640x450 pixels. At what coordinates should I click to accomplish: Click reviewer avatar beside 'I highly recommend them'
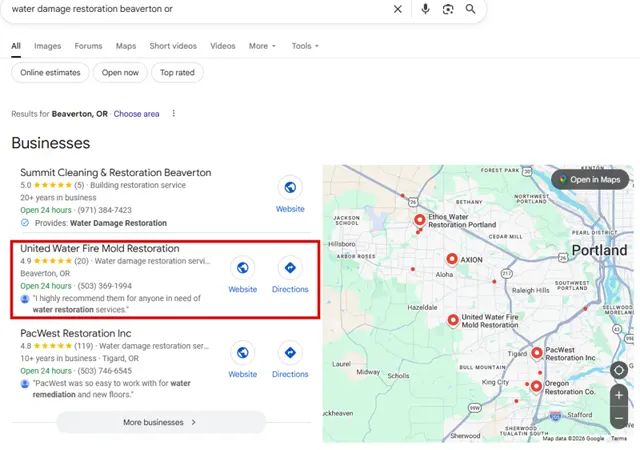pos(25,299)
